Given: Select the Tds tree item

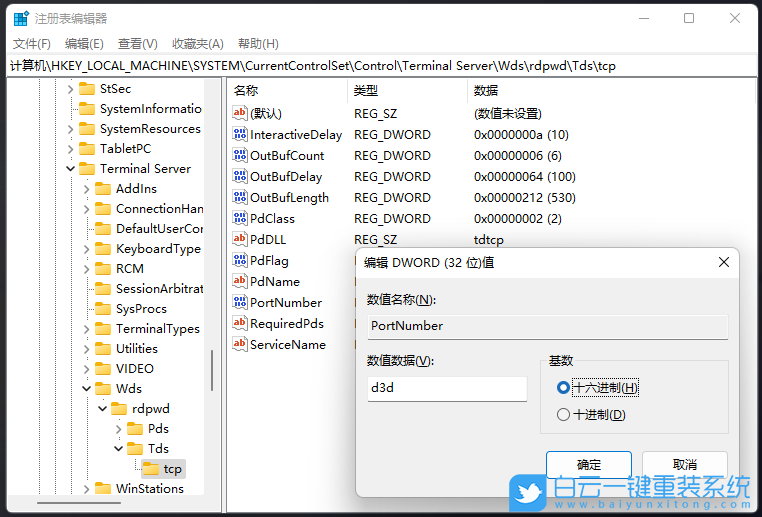Looking at the screenshot, I should 158,448.
